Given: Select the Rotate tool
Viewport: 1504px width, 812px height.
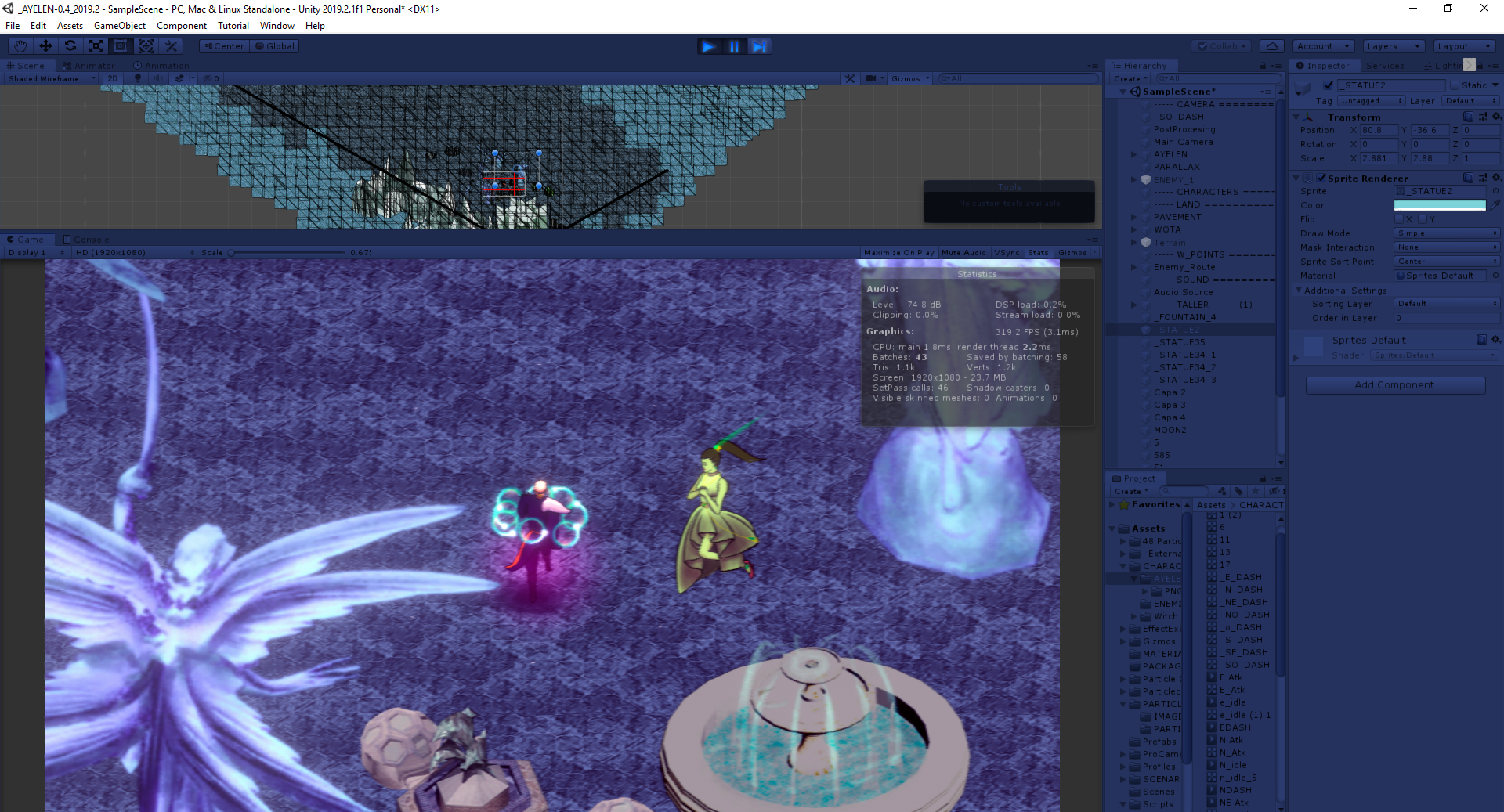Looking at the screenshot, I should (70, 46).
